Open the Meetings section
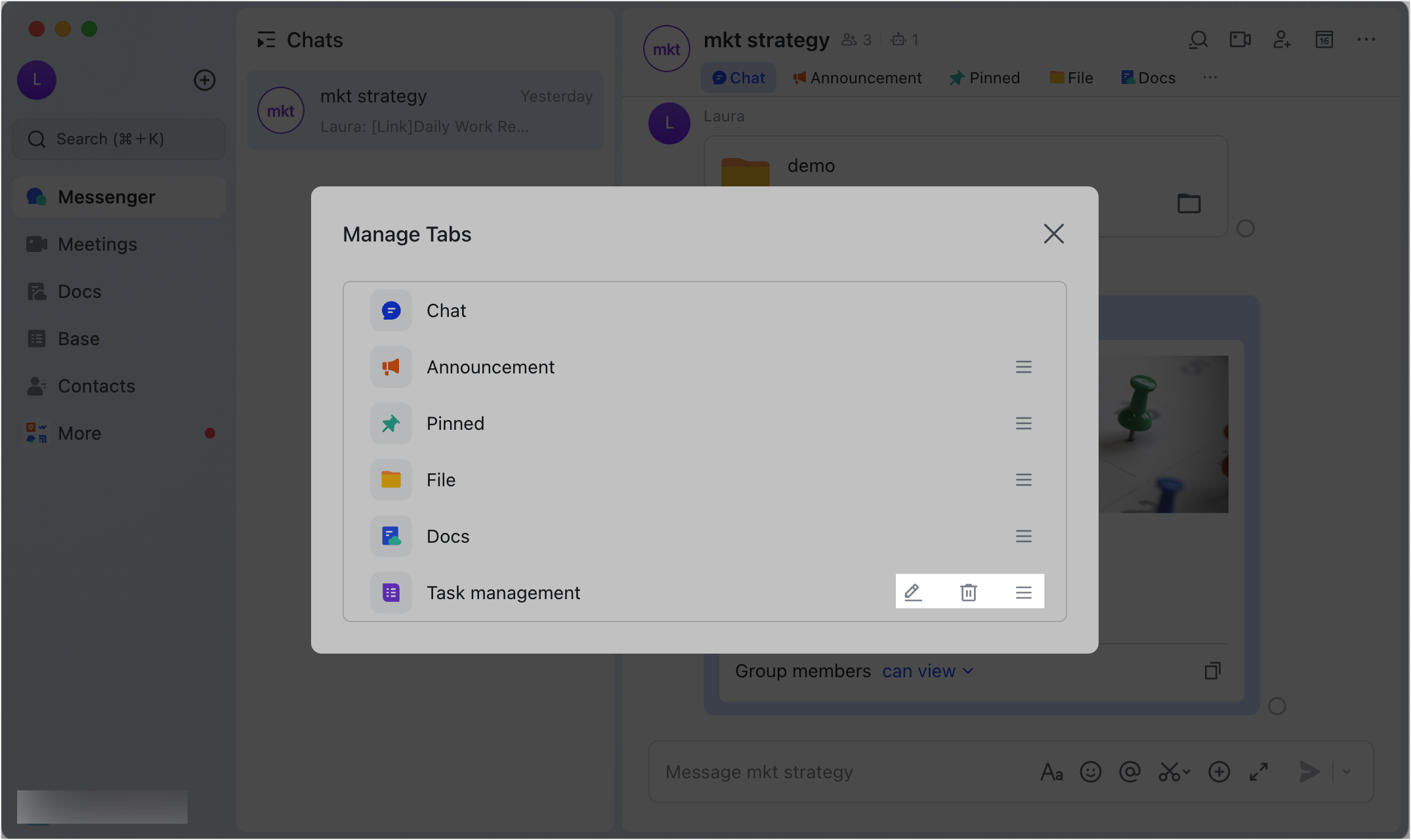1411x840 pixels. click(x=96, y=243)
